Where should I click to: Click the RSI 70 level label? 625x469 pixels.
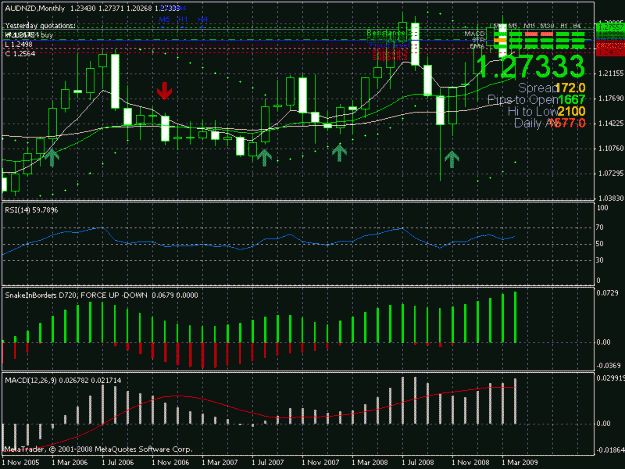click(599, 227)
